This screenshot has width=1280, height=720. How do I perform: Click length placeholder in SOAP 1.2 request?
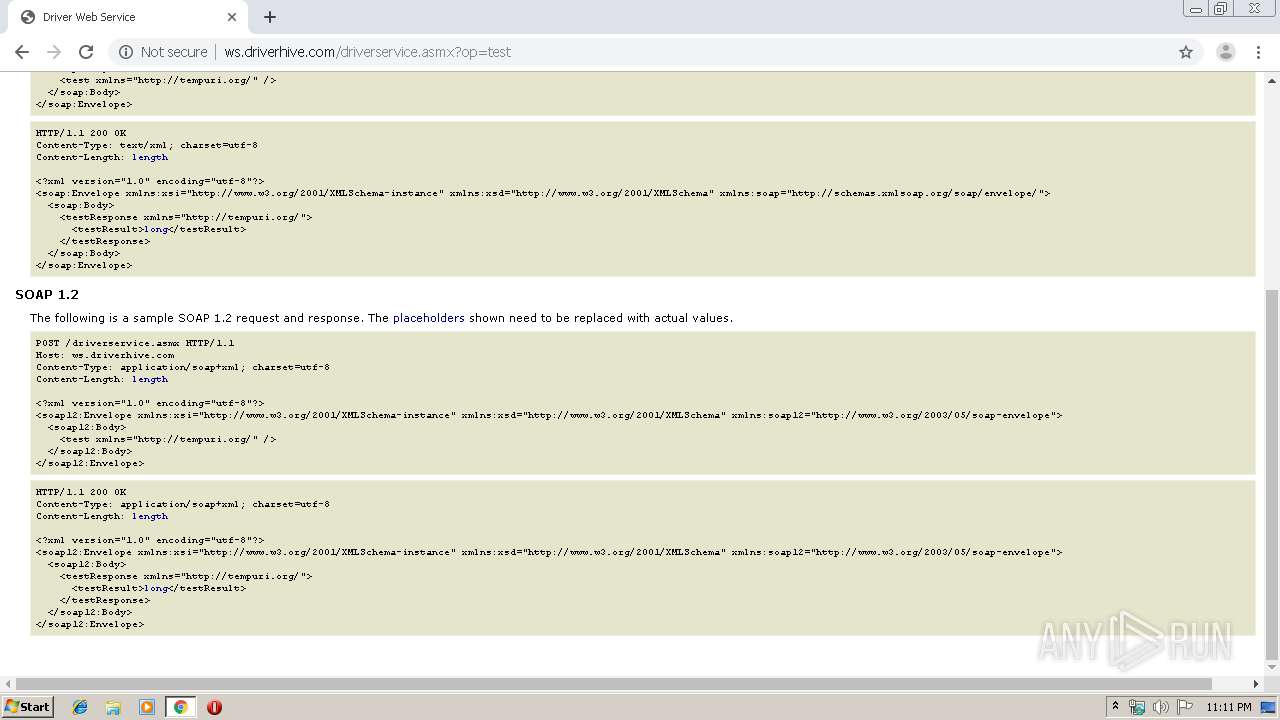pos(150,379)
